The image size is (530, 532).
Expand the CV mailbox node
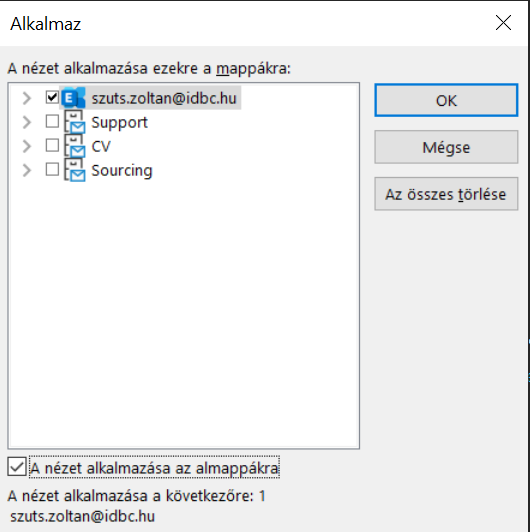click(x=26, y=147)
